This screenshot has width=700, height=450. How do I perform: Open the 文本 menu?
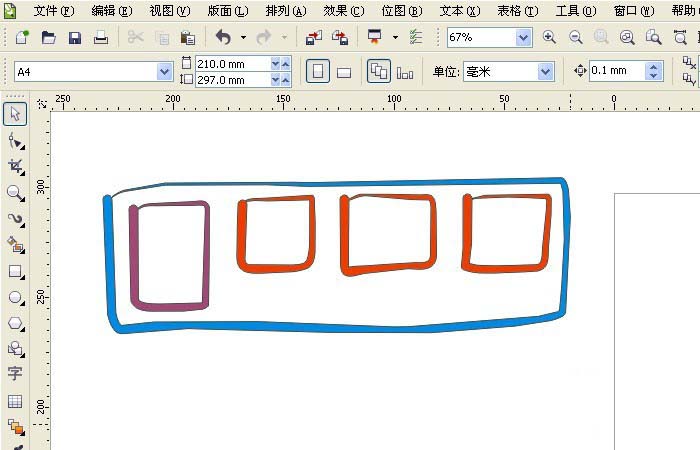459,11
